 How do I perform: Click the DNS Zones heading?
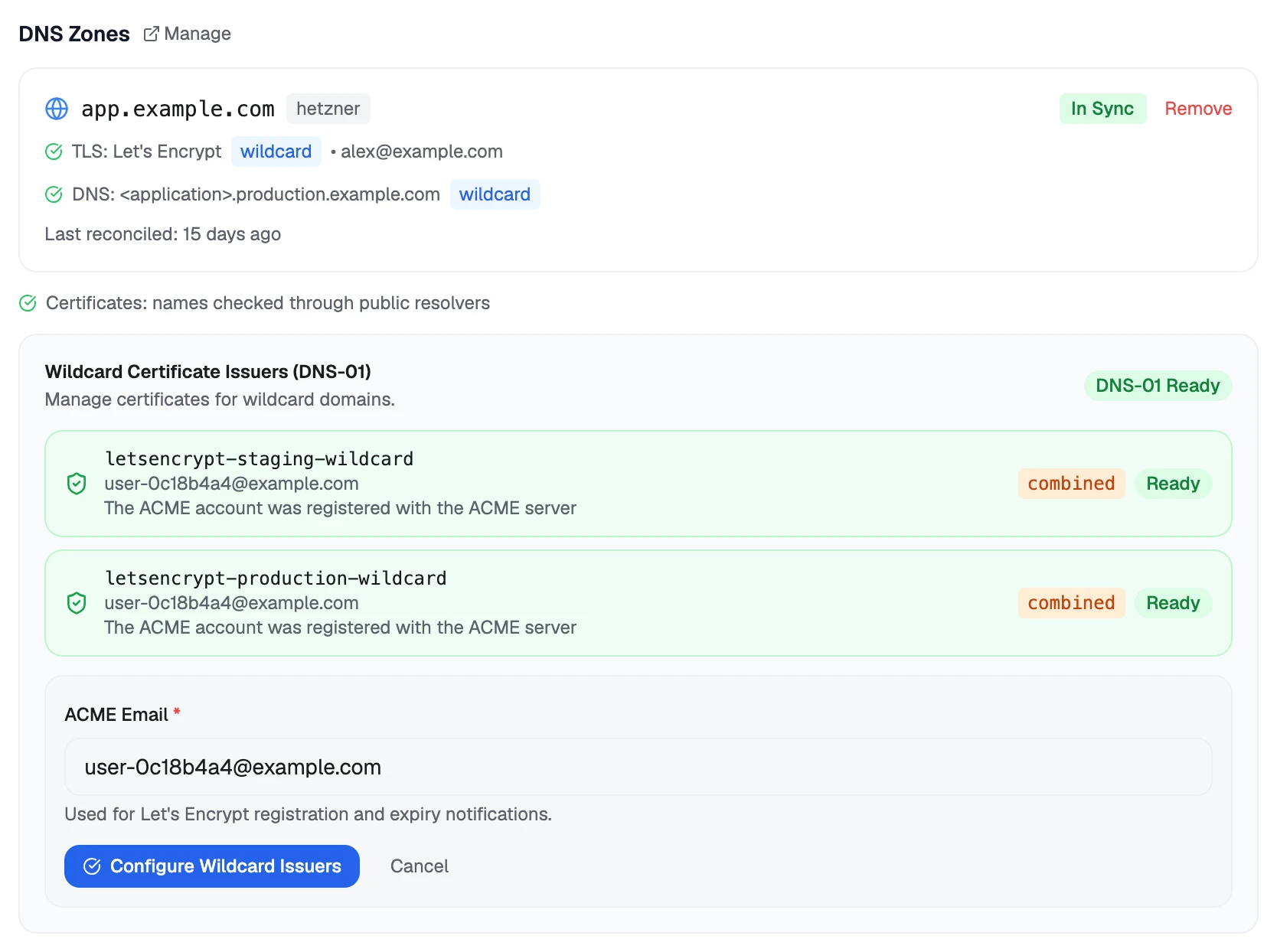(x=74, y=34)
